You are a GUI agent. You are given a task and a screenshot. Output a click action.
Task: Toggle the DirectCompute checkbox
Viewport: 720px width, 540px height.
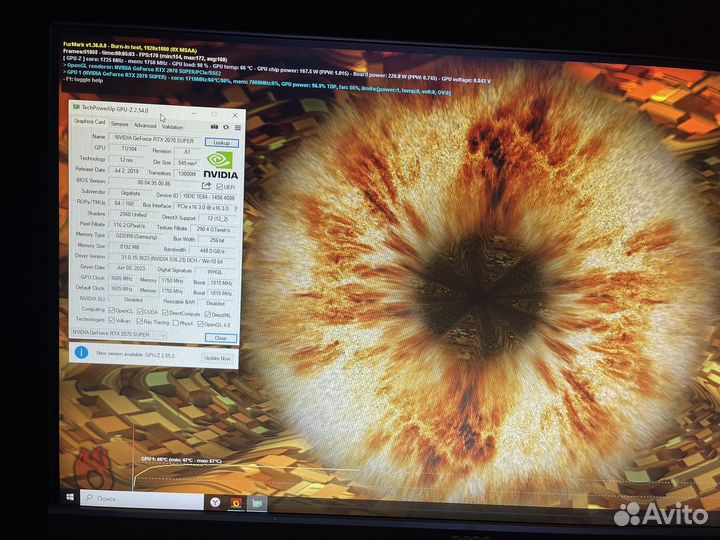click(165, 313)
